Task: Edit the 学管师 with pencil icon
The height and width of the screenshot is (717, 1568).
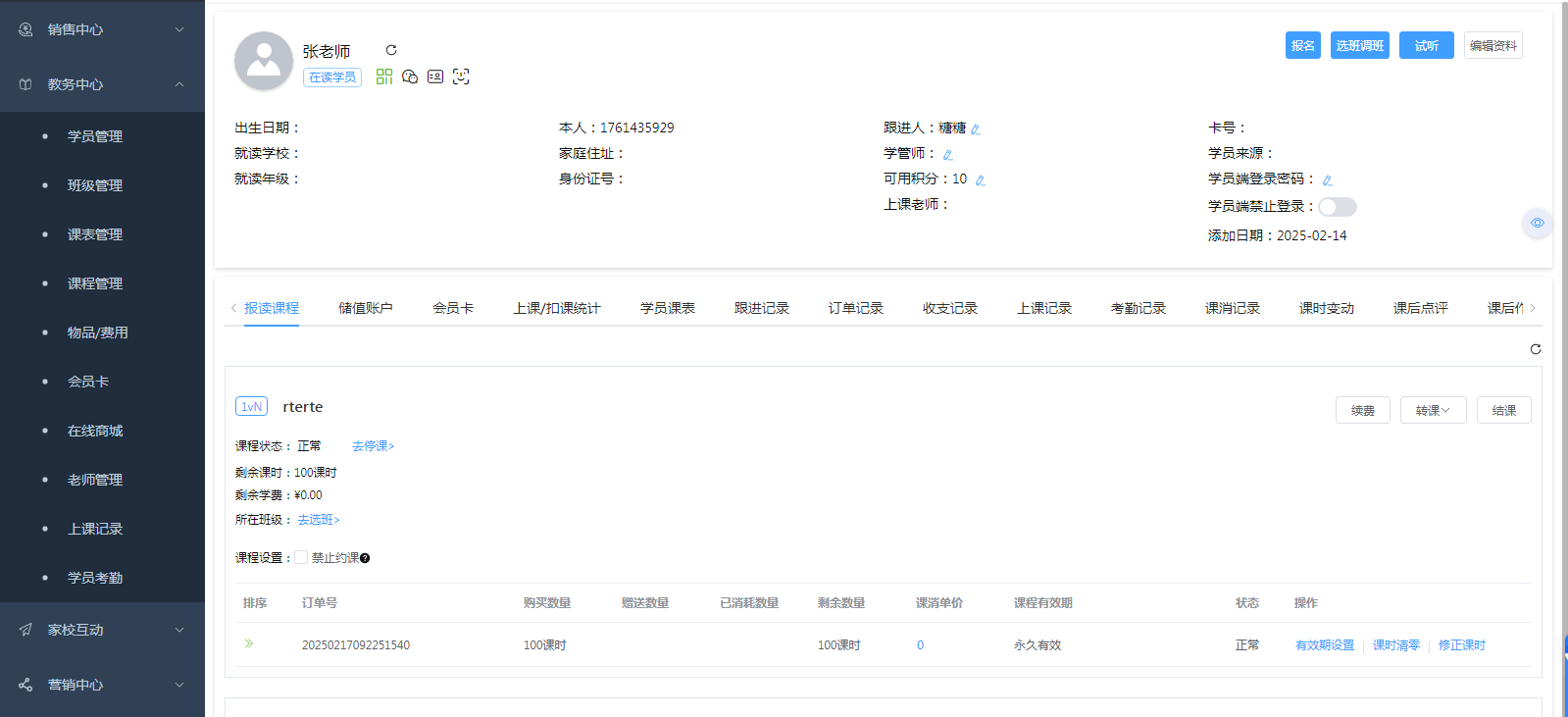Action: click(x=947, y=154)
